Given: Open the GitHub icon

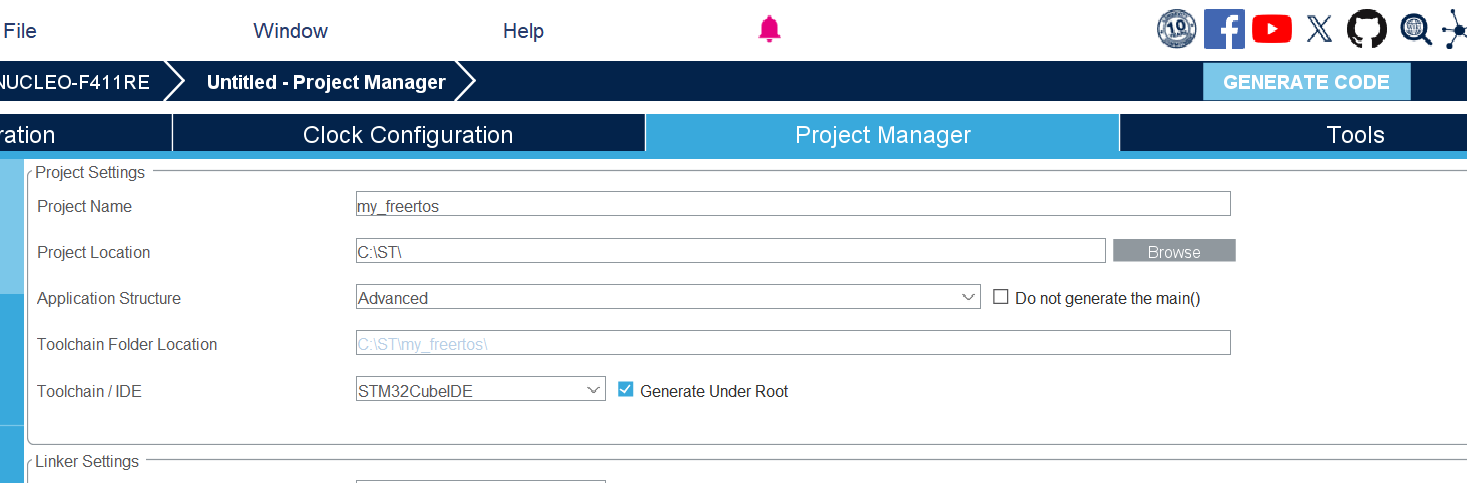Looking at the screenshot, I should click(x=1367, y=29).
